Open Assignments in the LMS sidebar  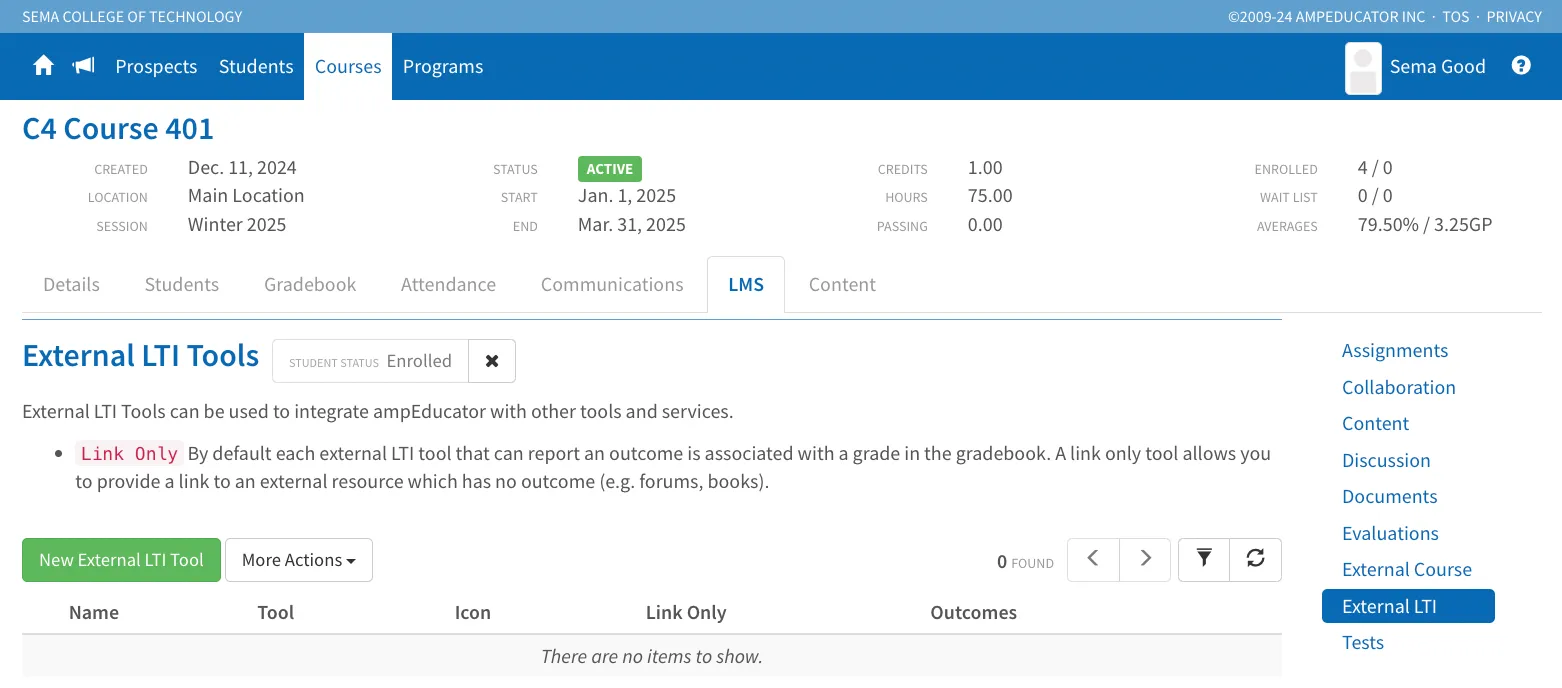(1395, 350)
